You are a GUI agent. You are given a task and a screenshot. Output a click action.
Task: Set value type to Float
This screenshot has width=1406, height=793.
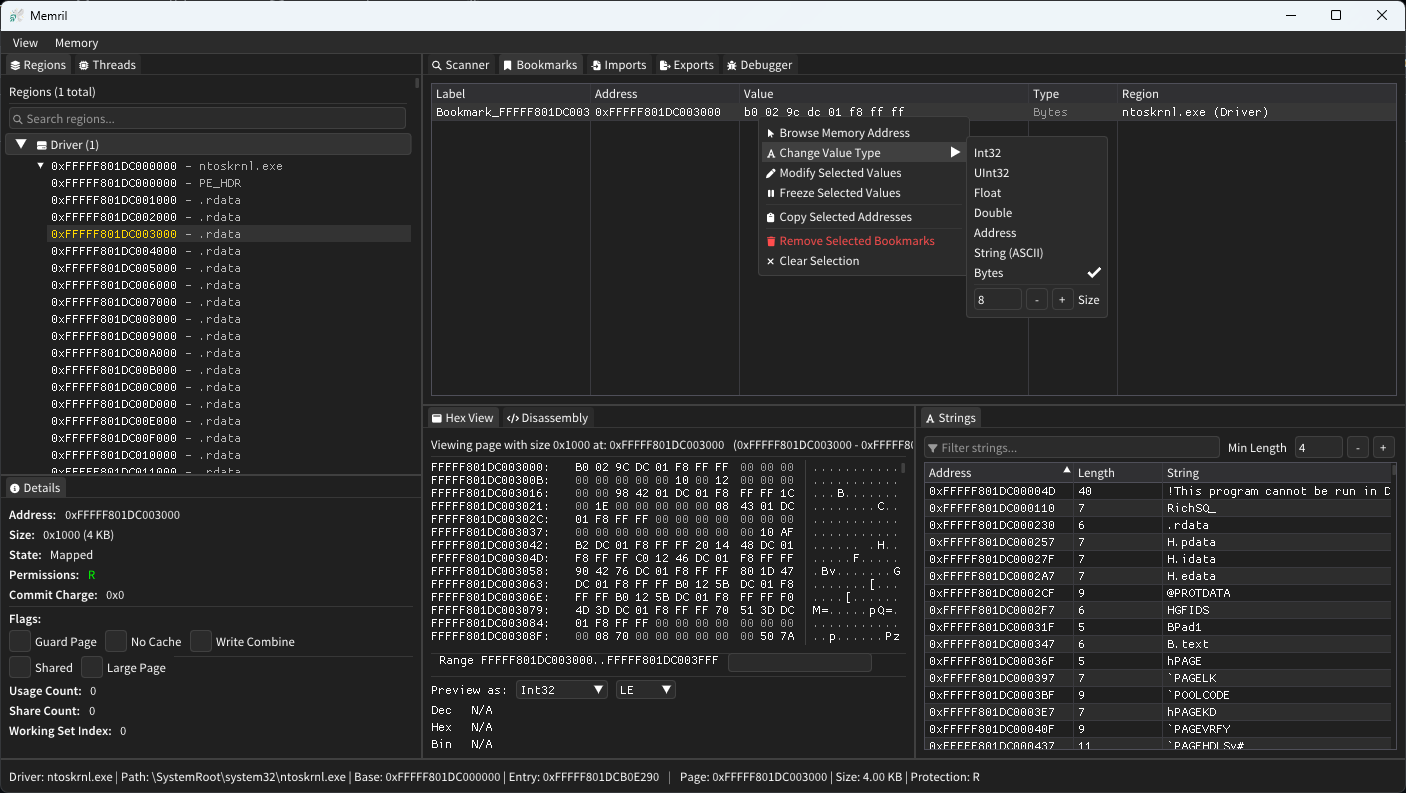click(1037, 193)
